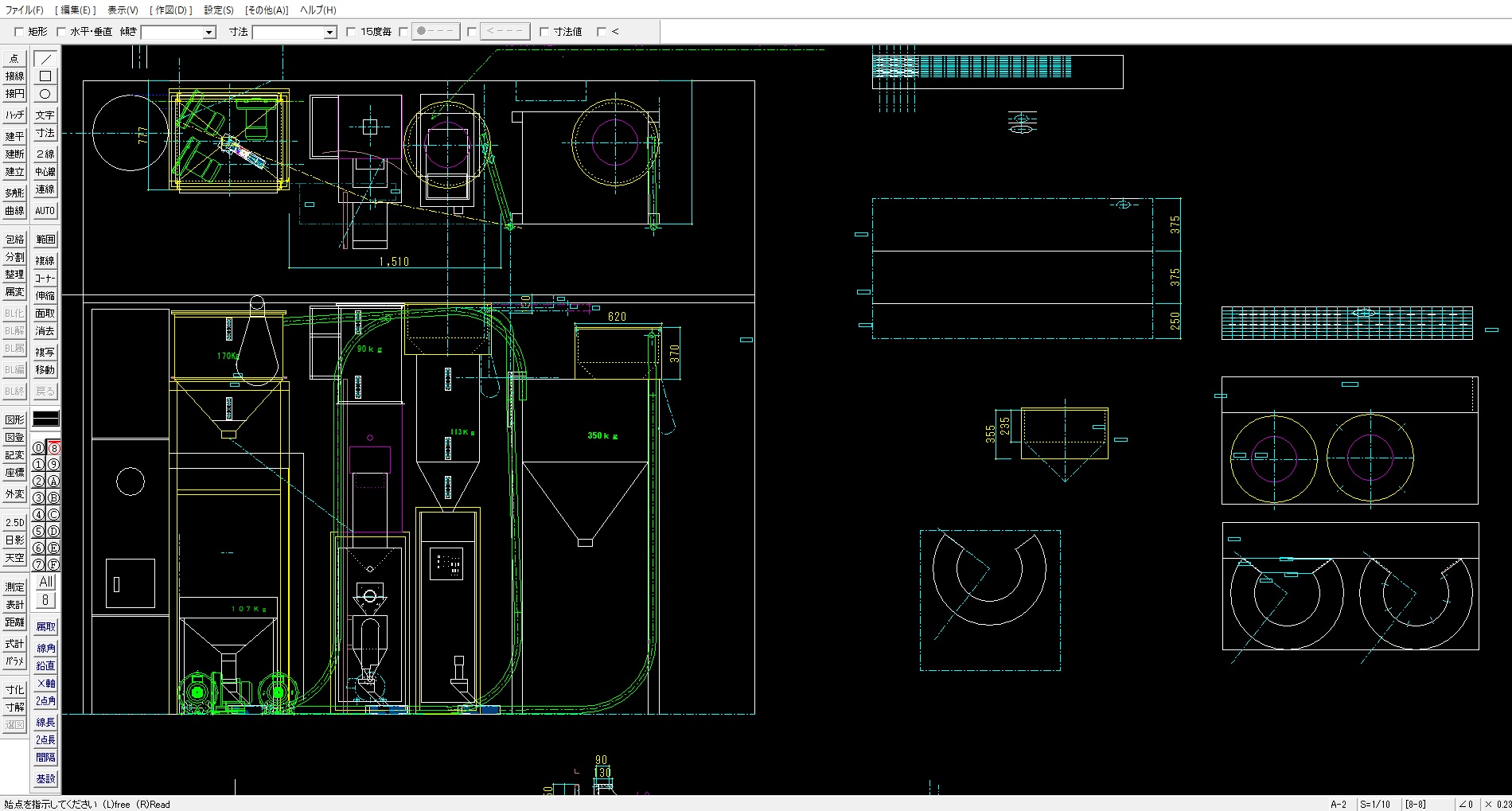Image resolution: width=1512 pixels, height=811 pixels.
Task: Open the 設定(S) menu
Action: [x=219, y=10]
